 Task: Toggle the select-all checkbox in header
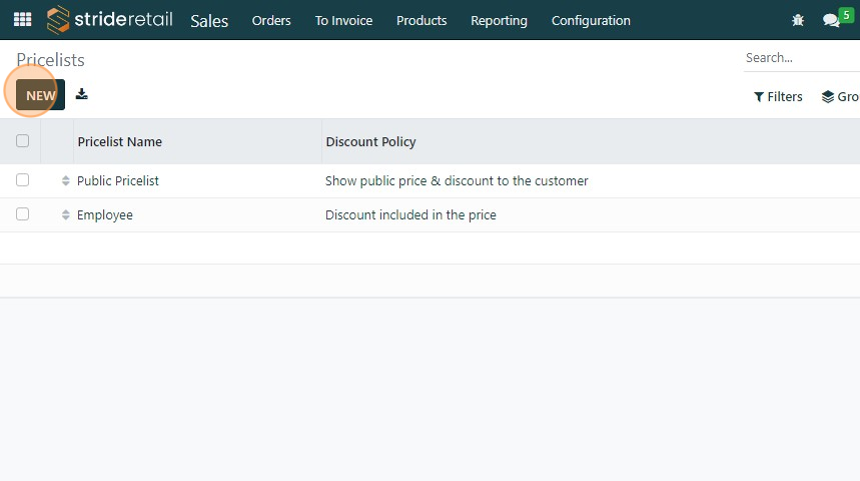click(x=23, y=141)
